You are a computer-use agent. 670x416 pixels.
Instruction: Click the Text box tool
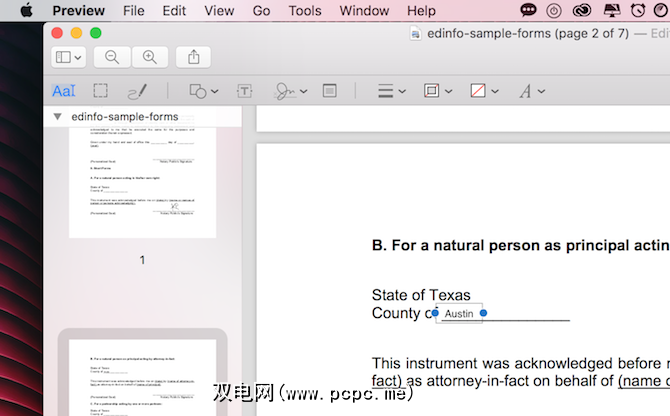click(244, 91)
